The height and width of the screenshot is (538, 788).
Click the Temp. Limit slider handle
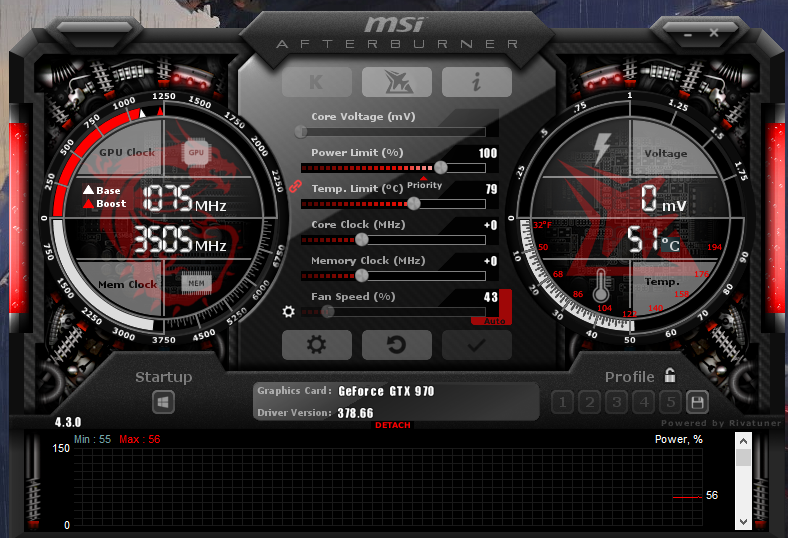tap(414, 203)
